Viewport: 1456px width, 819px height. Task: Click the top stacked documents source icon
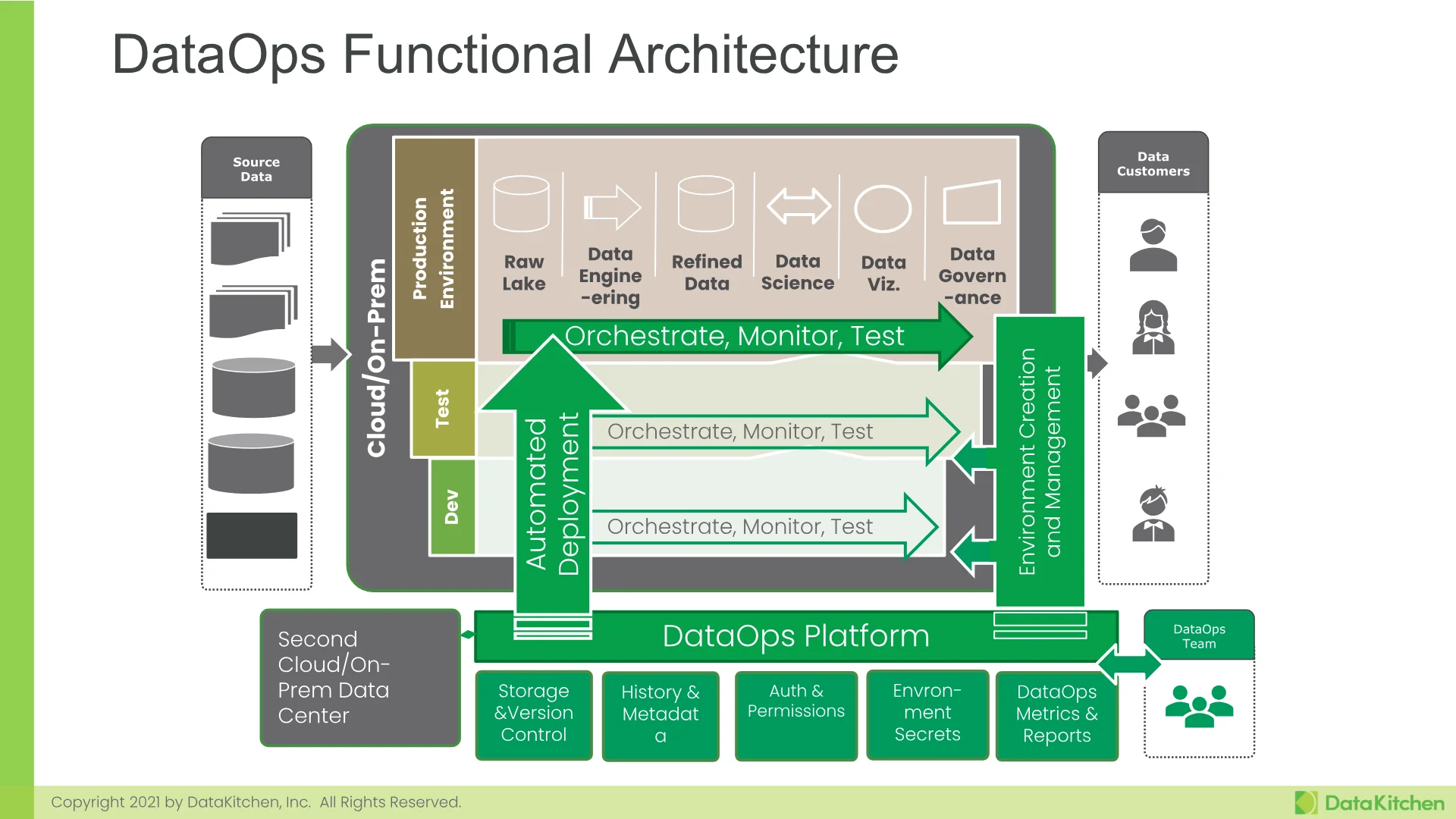tap(251, 238)
